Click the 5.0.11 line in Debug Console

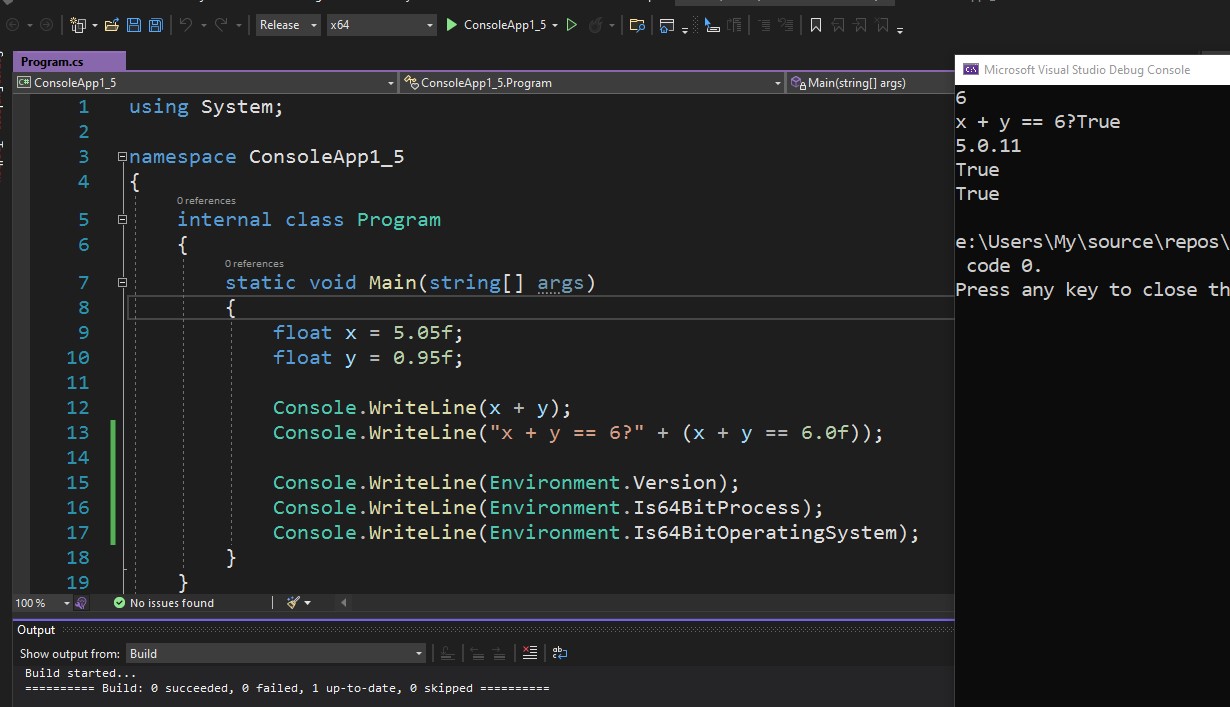point(988,146)
